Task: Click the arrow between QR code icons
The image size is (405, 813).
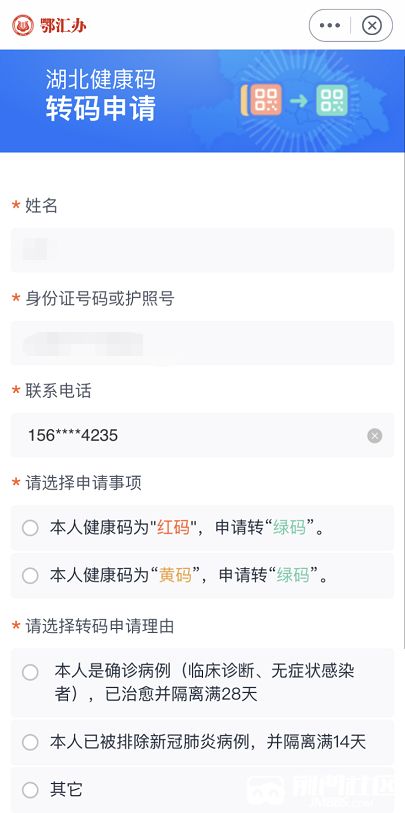Action: point(299,100)
